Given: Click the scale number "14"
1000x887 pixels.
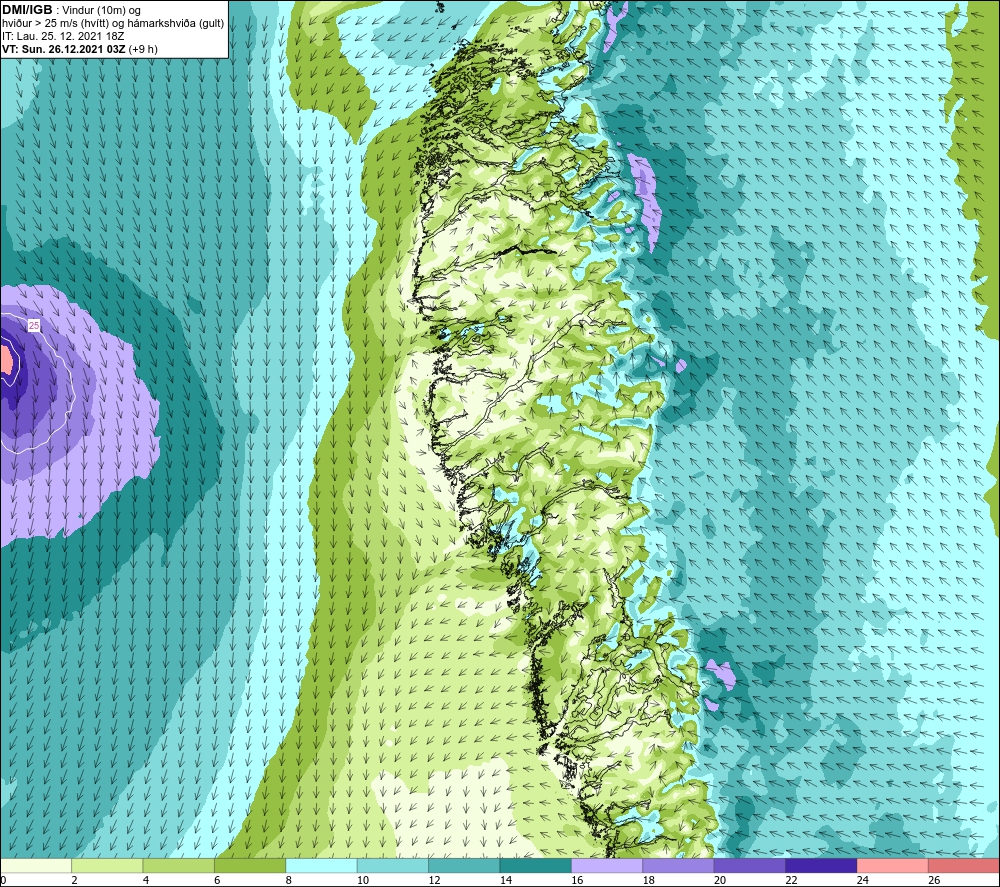Looking at the screenshot, I should (x=506, y=880).
